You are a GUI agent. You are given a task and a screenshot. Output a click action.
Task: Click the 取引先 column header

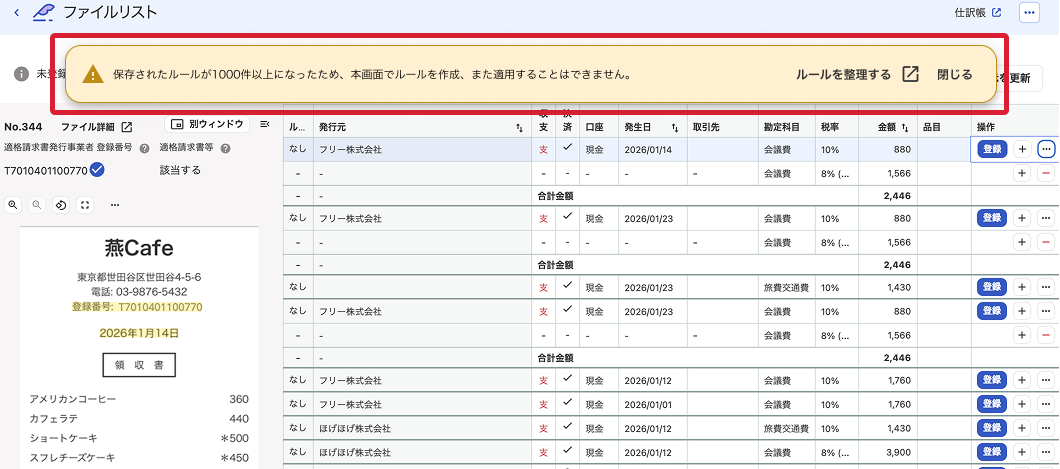(723, 127)
